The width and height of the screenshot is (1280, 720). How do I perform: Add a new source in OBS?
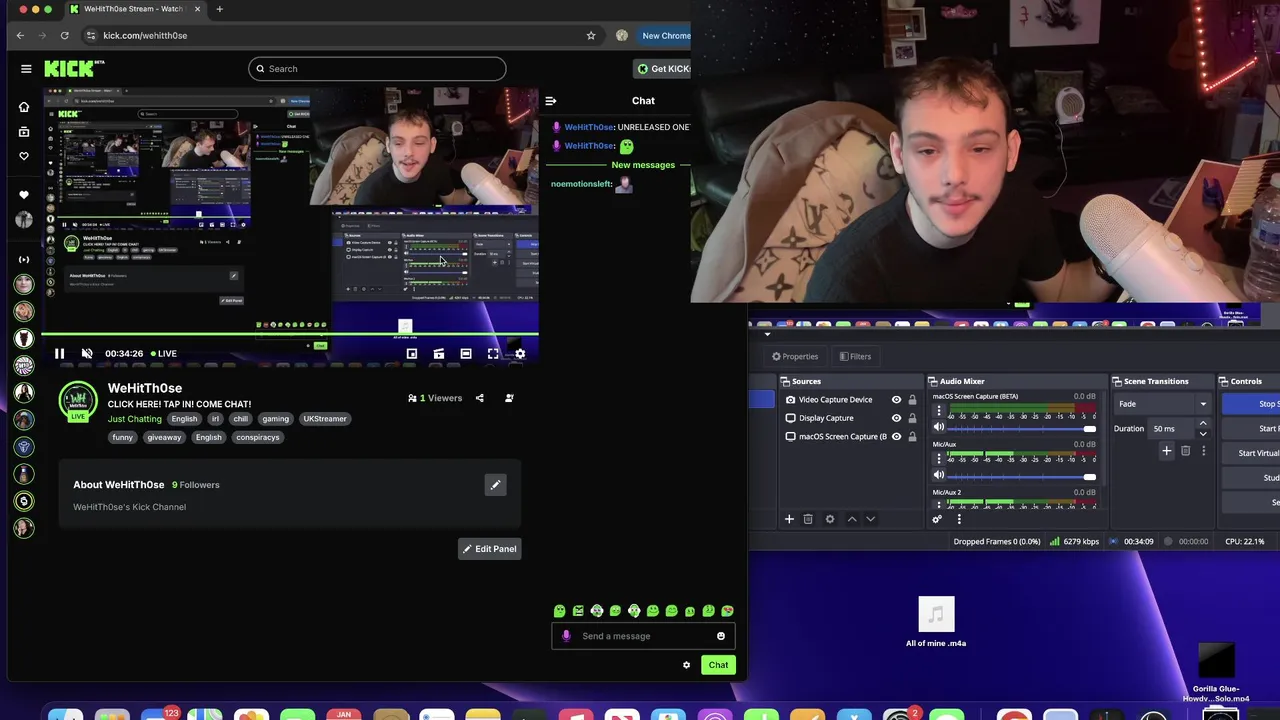tap(789, 519)
